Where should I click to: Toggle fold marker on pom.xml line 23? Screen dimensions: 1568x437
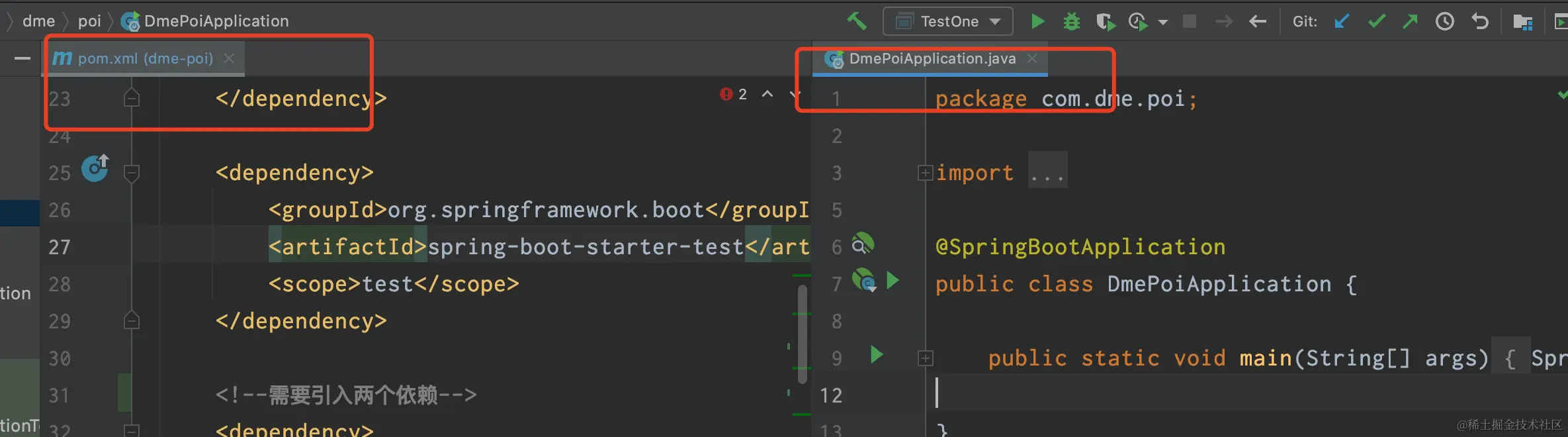tap(132, 99)
